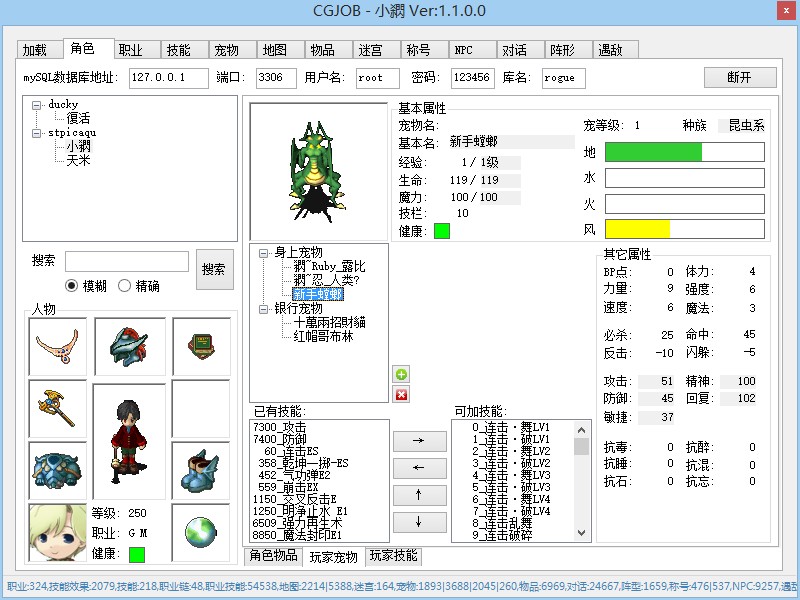The width and height of the screenshot is (800, 600).
Task: Click the 搜索 search button
Action: tap(214, 269)
